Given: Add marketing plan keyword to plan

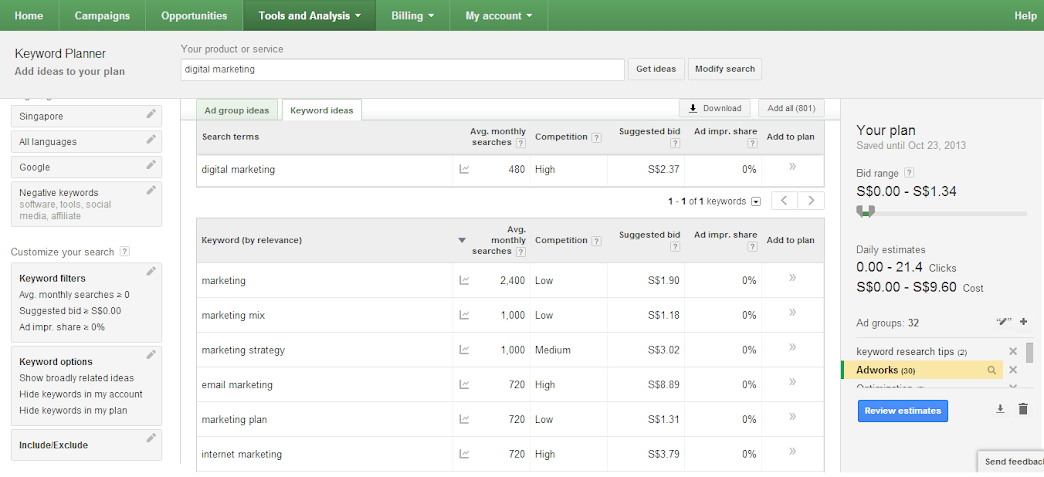Looking at the screenshot, I should 792,417.
